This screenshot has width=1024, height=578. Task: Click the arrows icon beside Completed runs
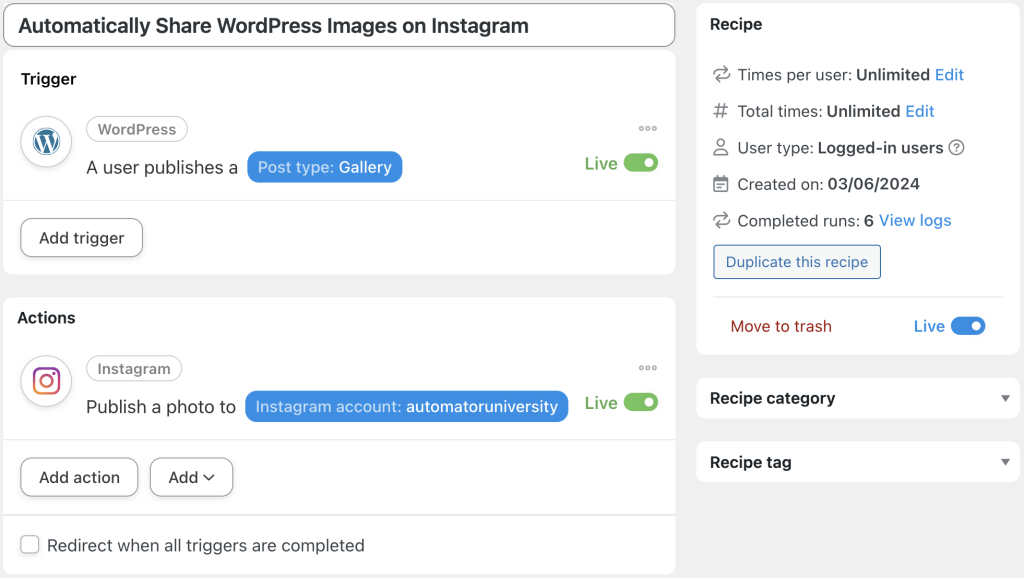click(719, 220)
